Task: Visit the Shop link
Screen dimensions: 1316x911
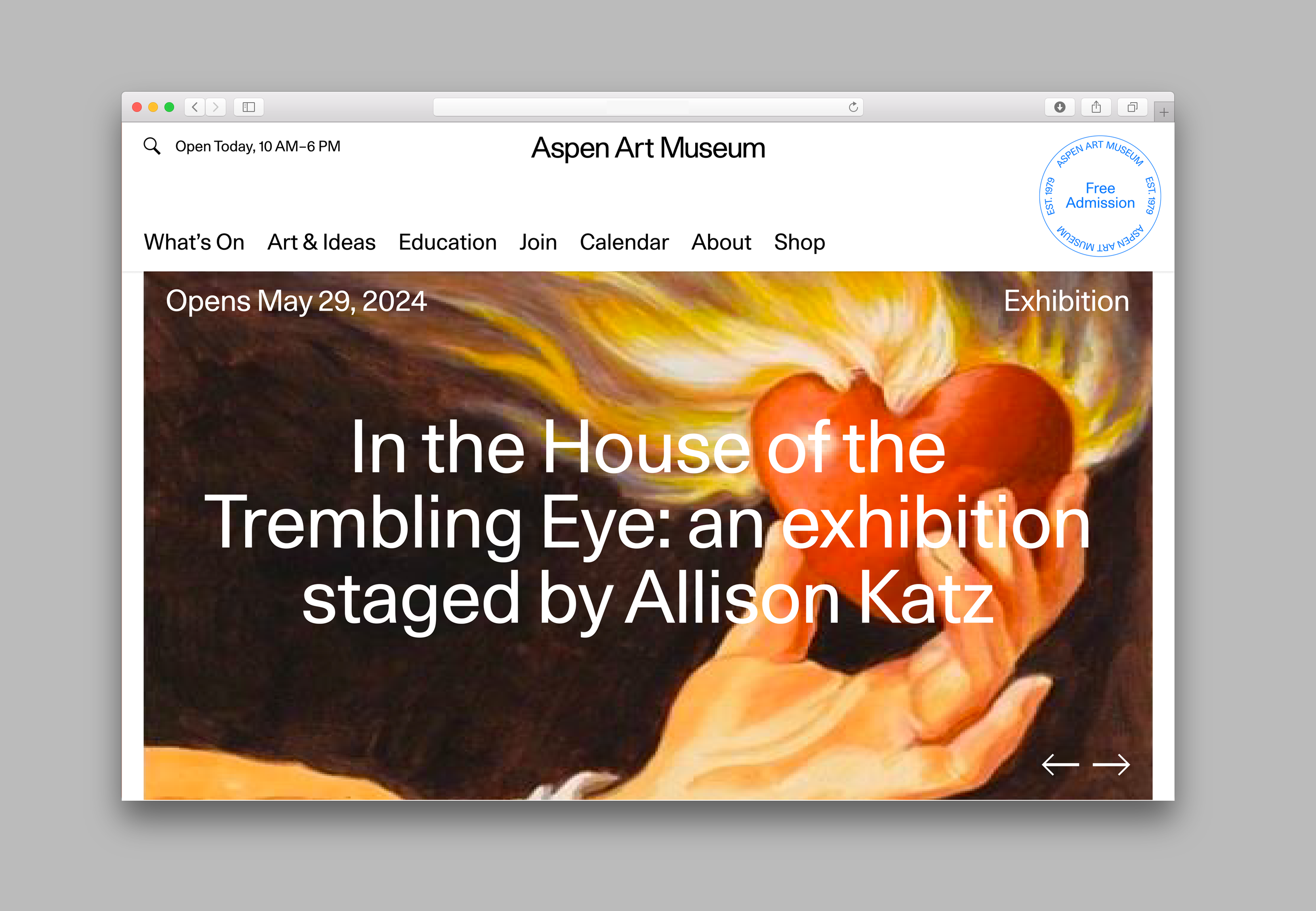Action: tap(799, 242)
